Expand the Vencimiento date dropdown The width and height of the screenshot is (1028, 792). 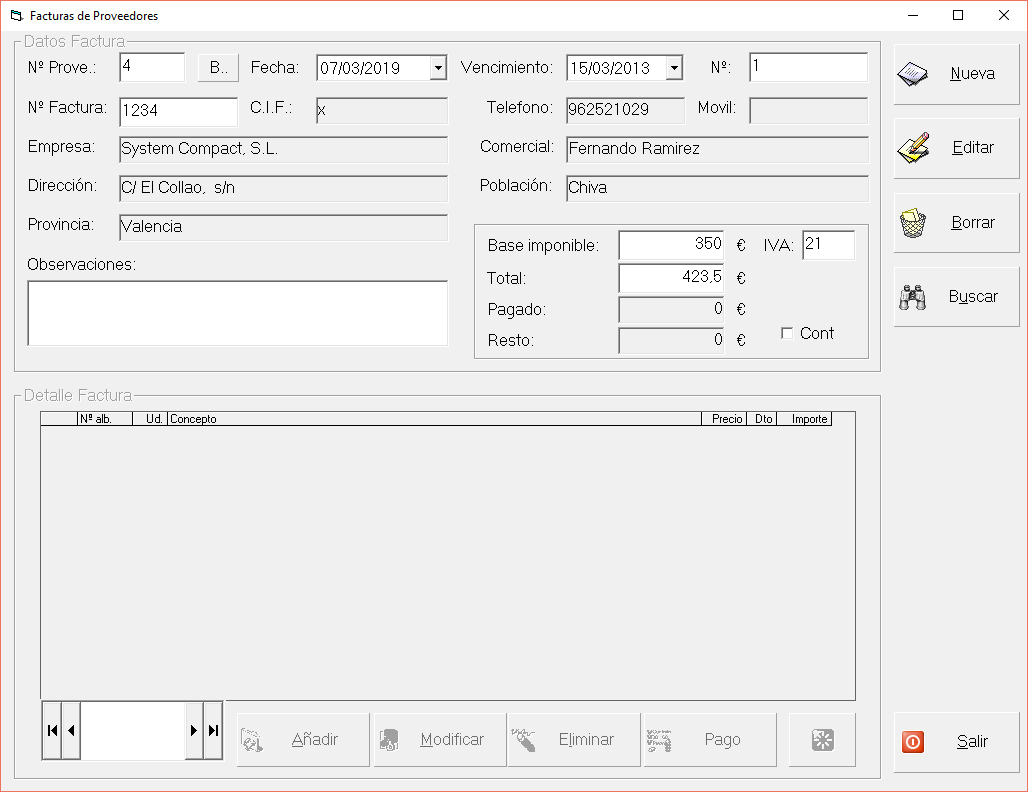click(674, 68)
